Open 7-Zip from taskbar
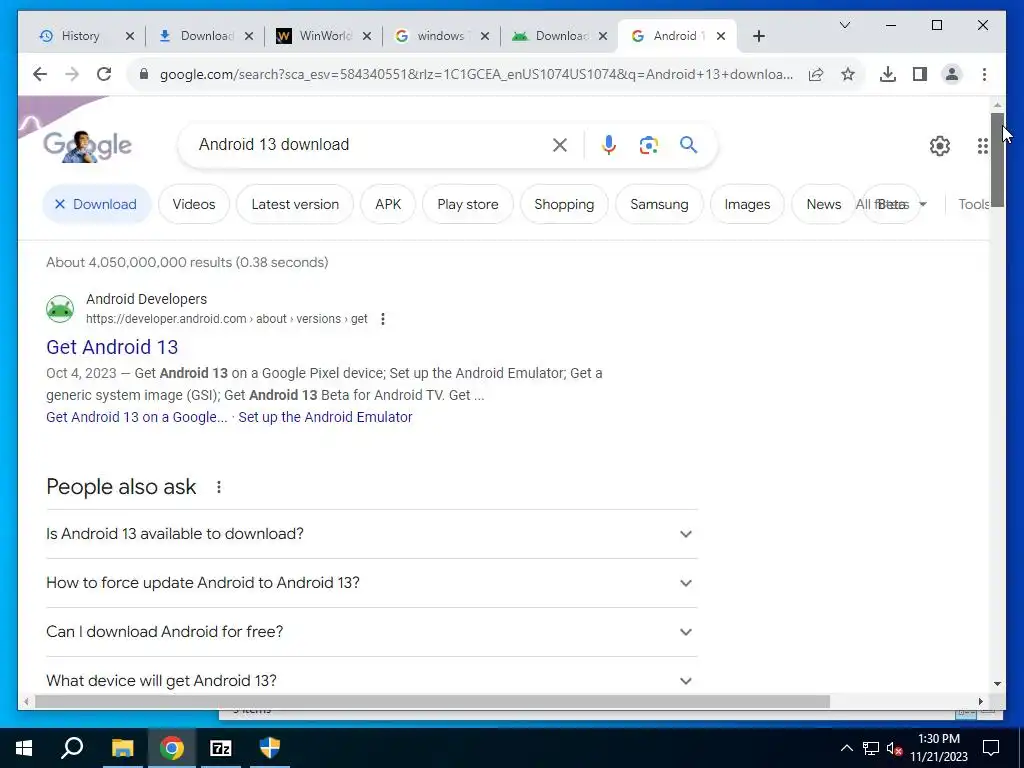This screenshot has height=768, width=1024. point(221,748)
